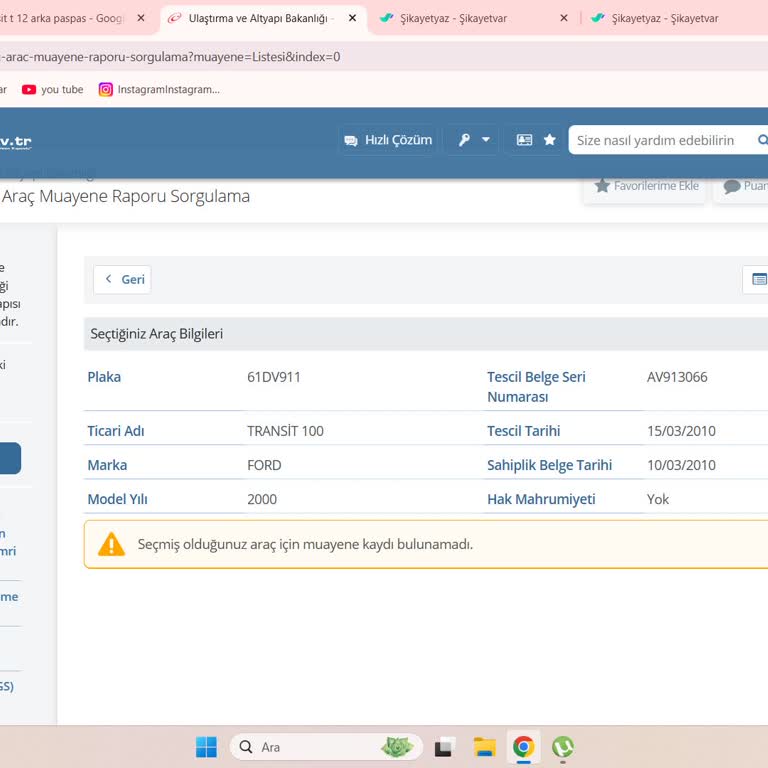Click the Hızlı Çözüm chat icon button
Screen dimensions: 768x768
[388, 140]
